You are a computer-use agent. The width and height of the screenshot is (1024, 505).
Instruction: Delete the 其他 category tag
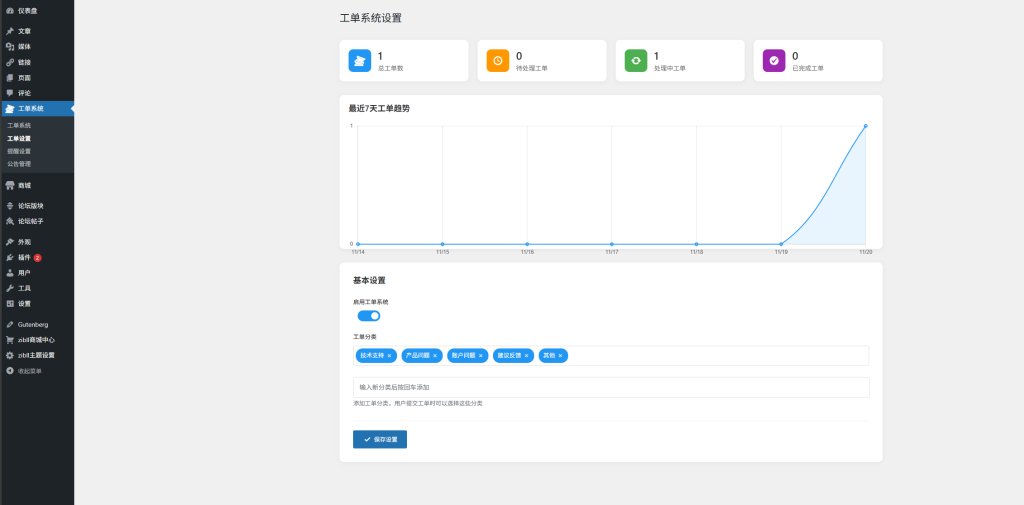tap(560, 356)
